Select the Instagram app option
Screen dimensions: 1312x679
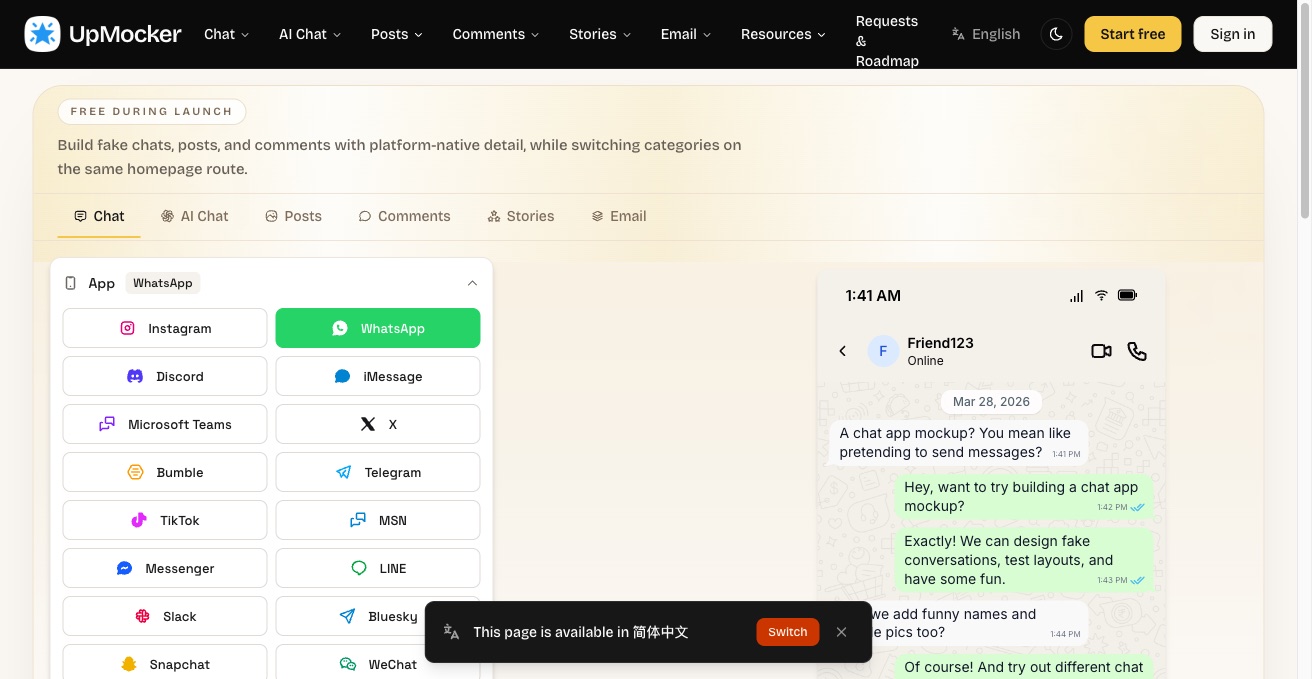165,328
